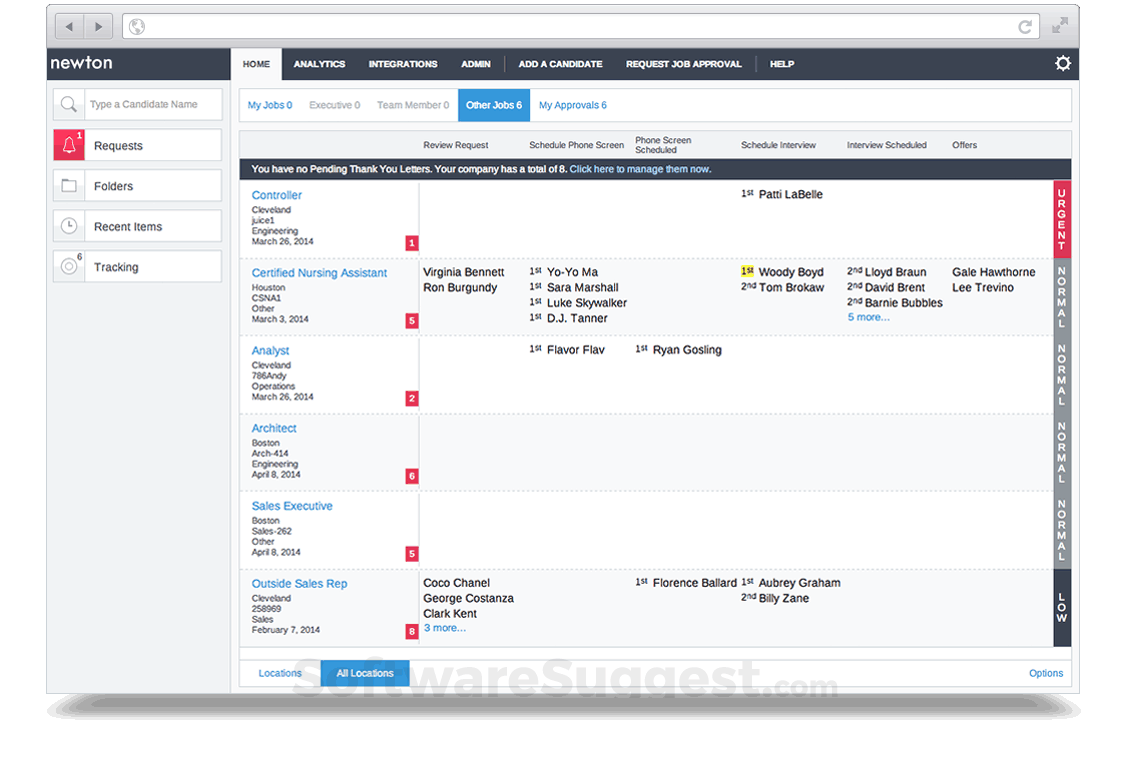The width and height of the screenshot is (1130, 776).
Task: Open the Requests panel via bell icon
Action: (68, 144)
